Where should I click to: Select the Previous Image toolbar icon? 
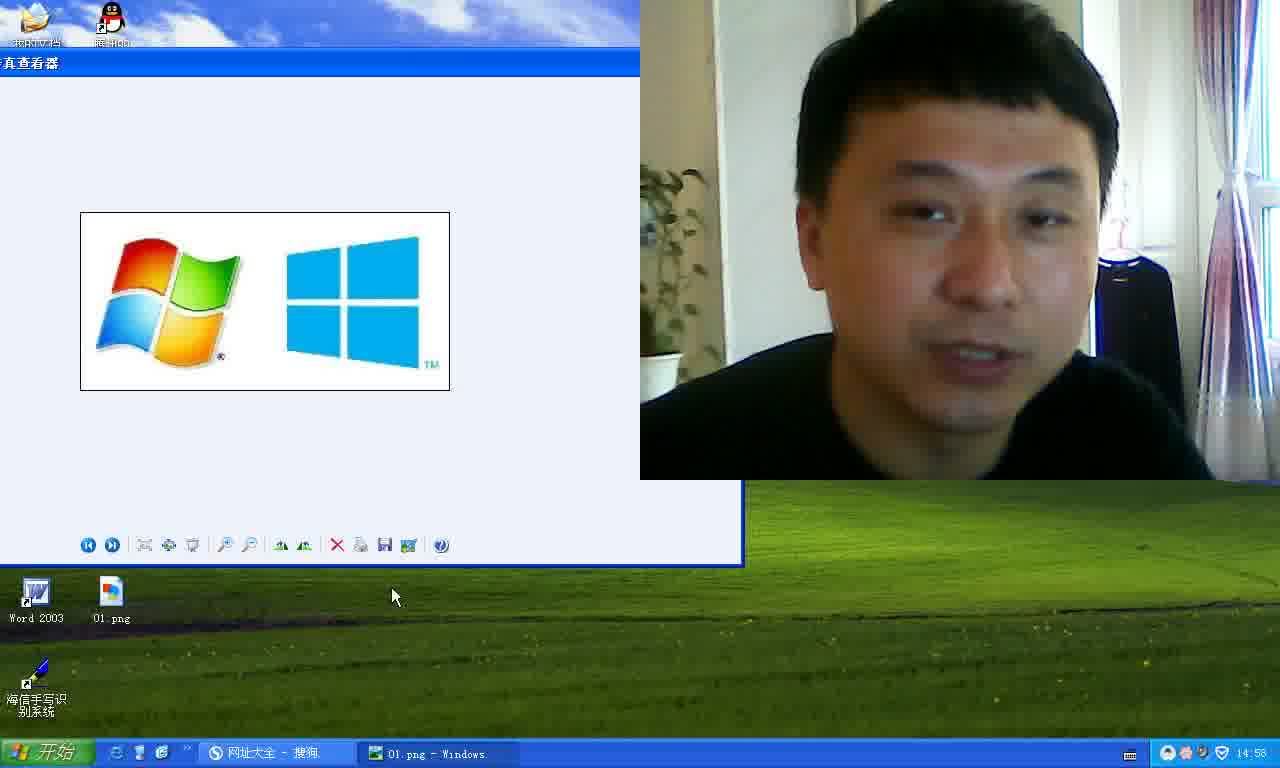click(88, 545)
